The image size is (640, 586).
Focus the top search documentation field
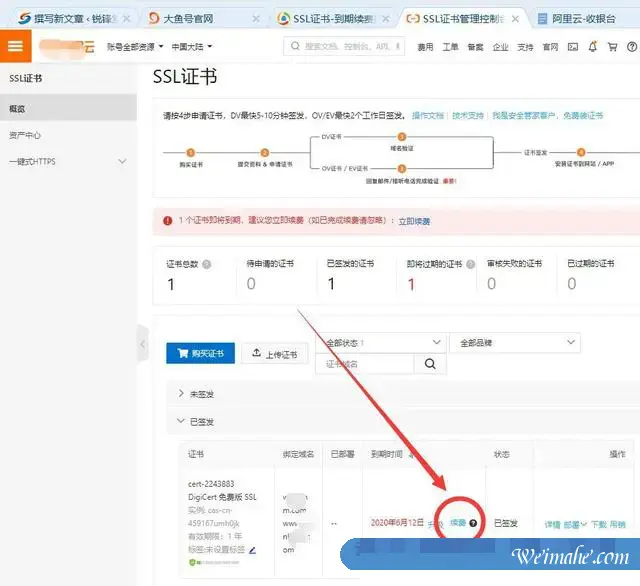(x=344, y=46)
